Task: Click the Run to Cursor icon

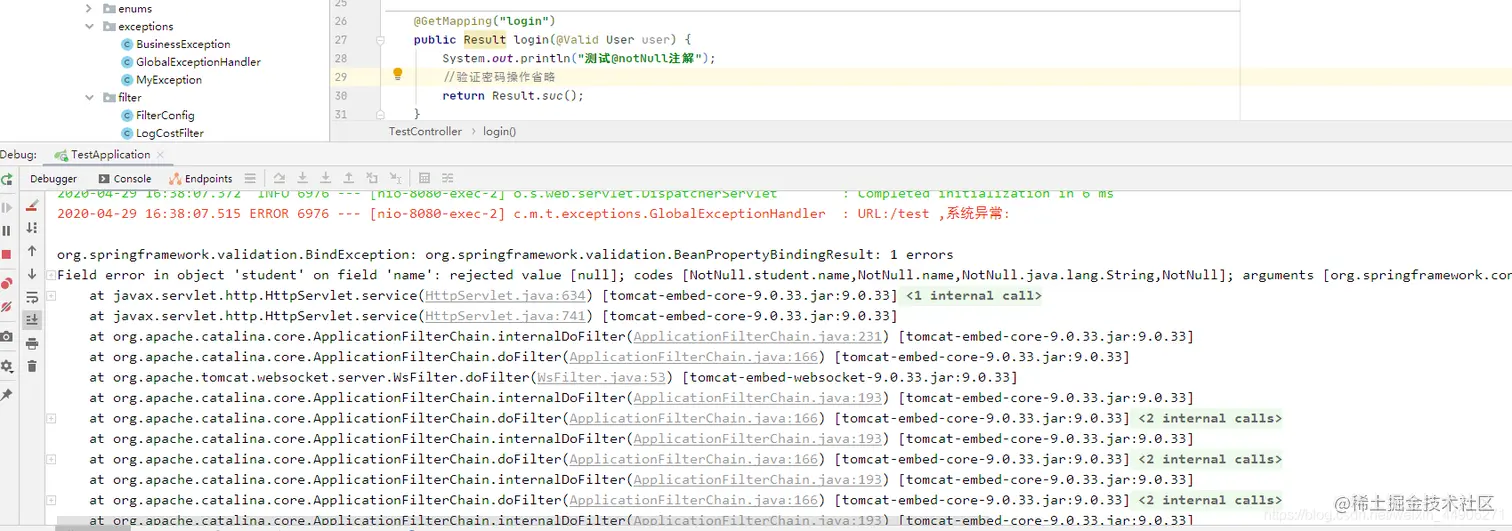Action: tap(396, 179)
